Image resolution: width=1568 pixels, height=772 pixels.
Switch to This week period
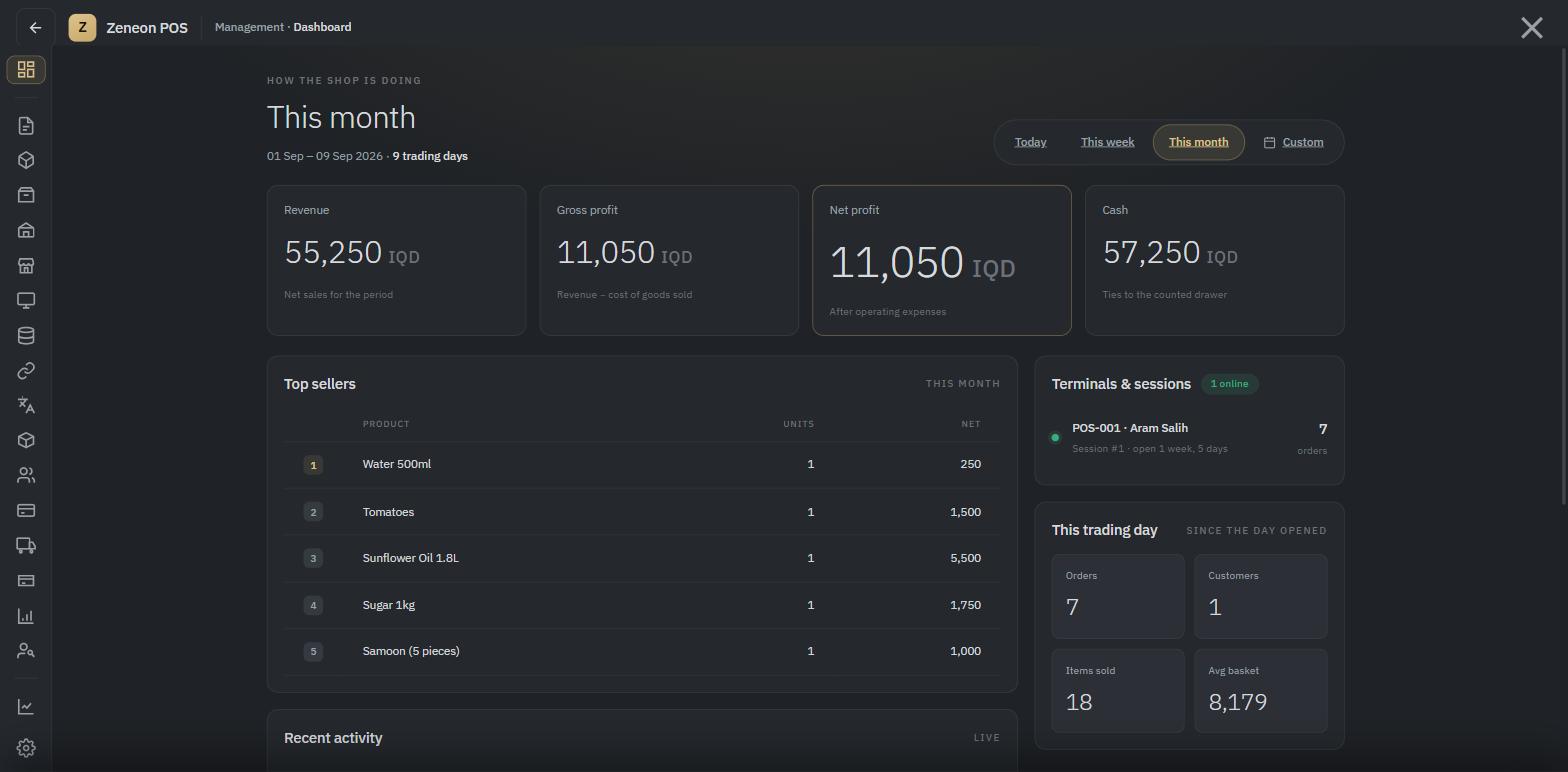(1107, 142)
